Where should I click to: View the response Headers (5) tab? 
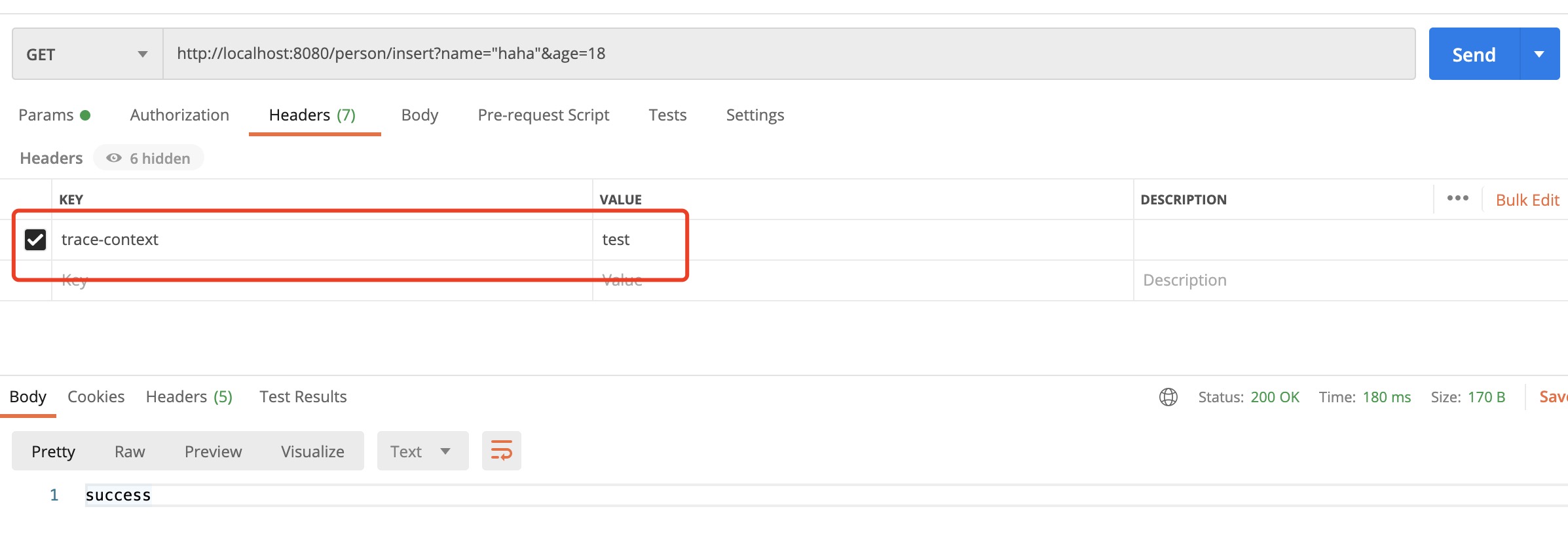coord(189,397)
